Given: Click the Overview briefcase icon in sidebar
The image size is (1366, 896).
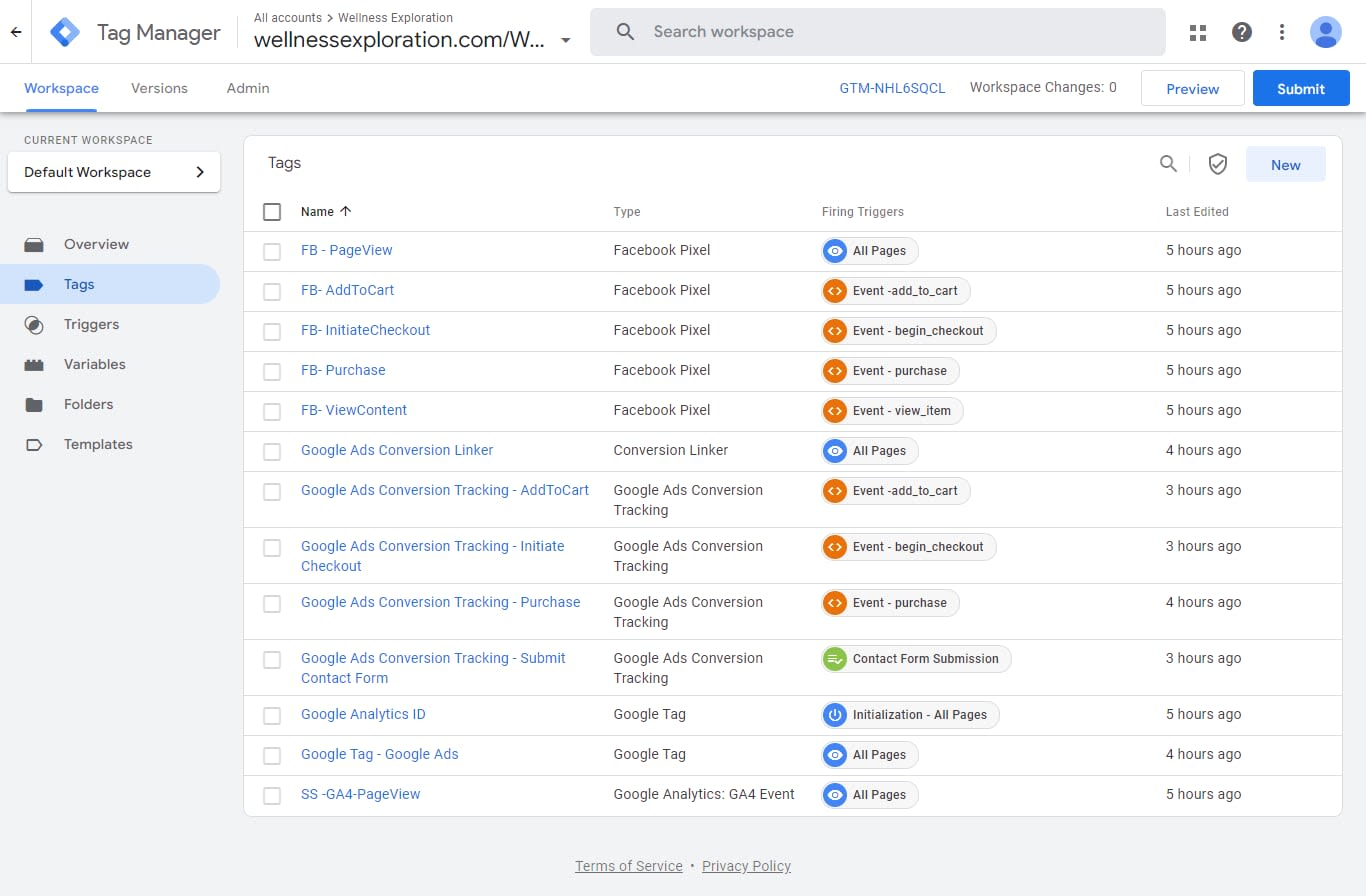Looking at the screenshot, I should (34, 244).
